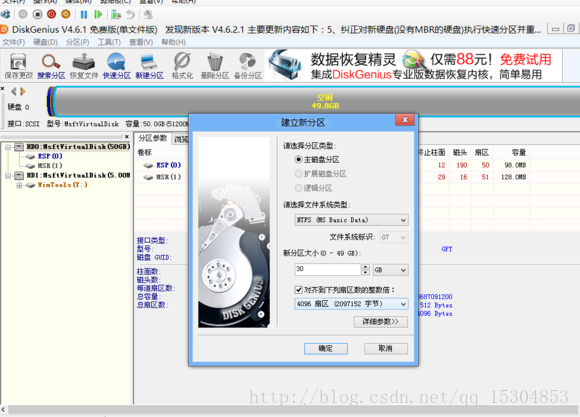580x417 pixels.
Task: Expand the WinTools(Y:) tree node
Action: coord(19,185)
